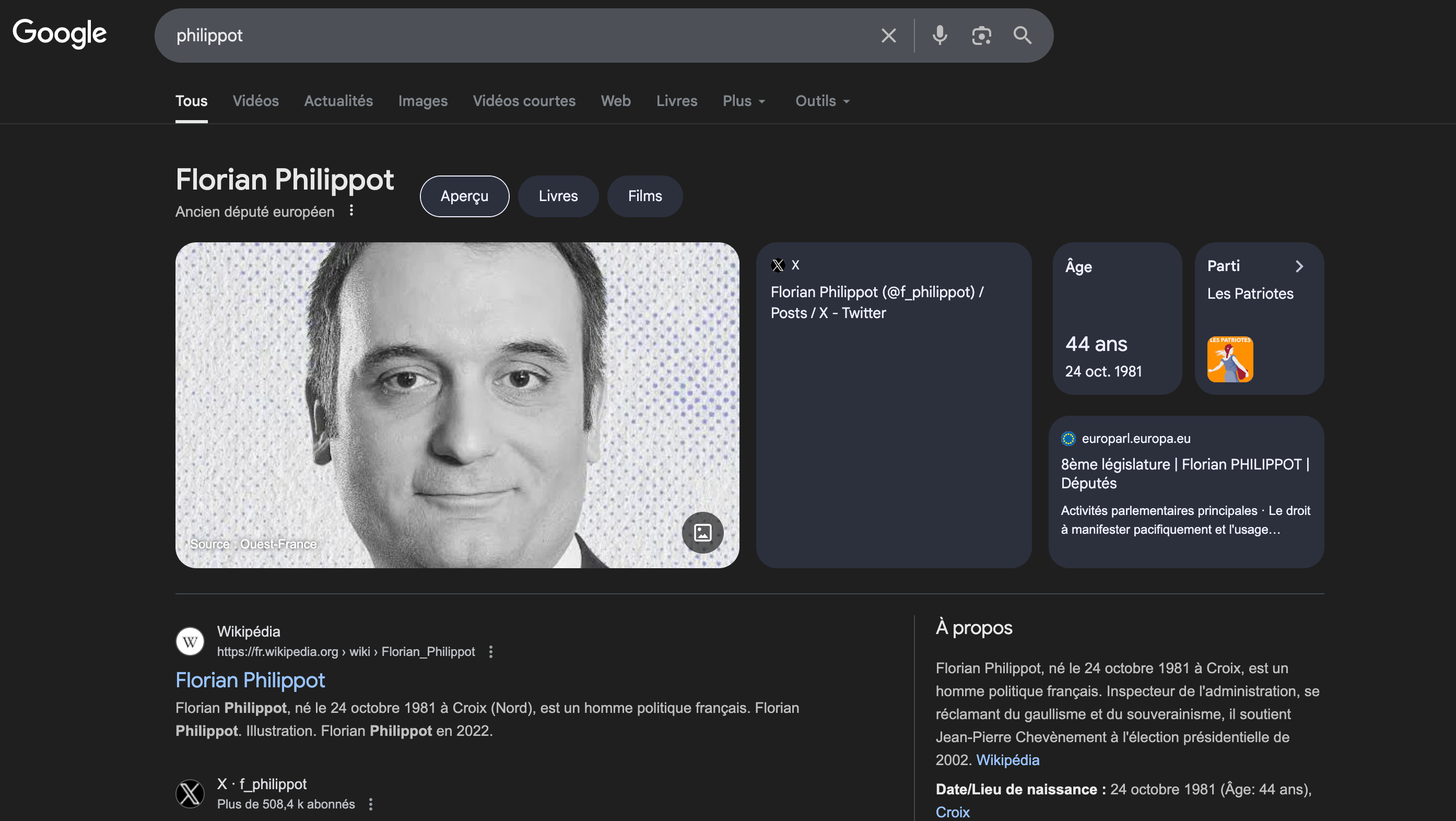The width and height of the screenshot is (1456, 821).
Task: Open the Outils dropdown
Action: click(x=823, y=101)
